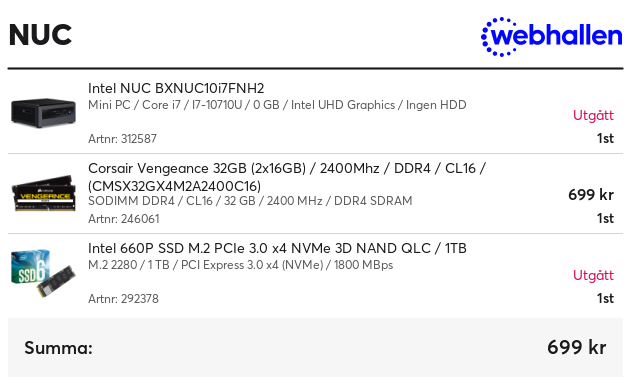
Task: Click the Utgått status on Intel SSD
Action: (593, 275)
